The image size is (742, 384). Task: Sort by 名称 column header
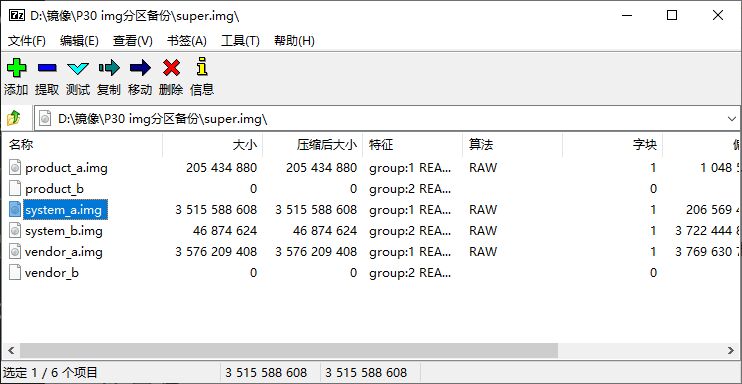click(82, 144)
